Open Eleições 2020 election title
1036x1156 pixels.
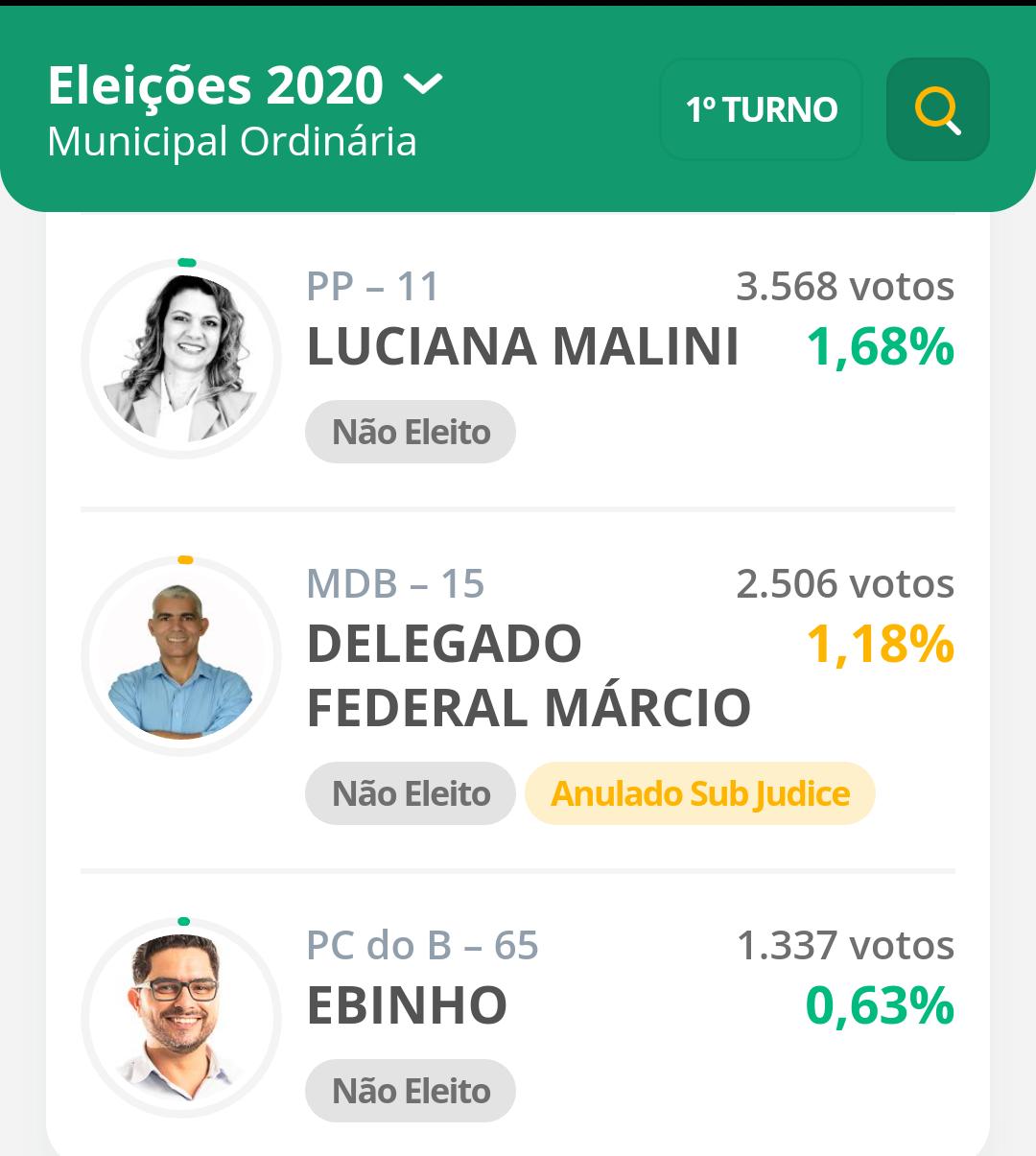(215, 85)
